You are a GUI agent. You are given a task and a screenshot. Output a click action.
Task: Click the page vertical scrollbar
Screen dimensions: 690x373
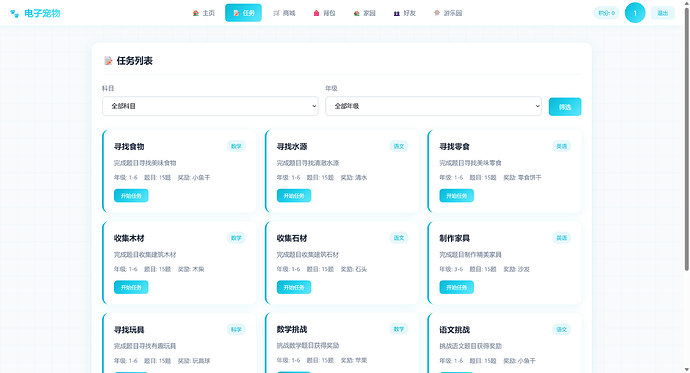tap(686, 139)
